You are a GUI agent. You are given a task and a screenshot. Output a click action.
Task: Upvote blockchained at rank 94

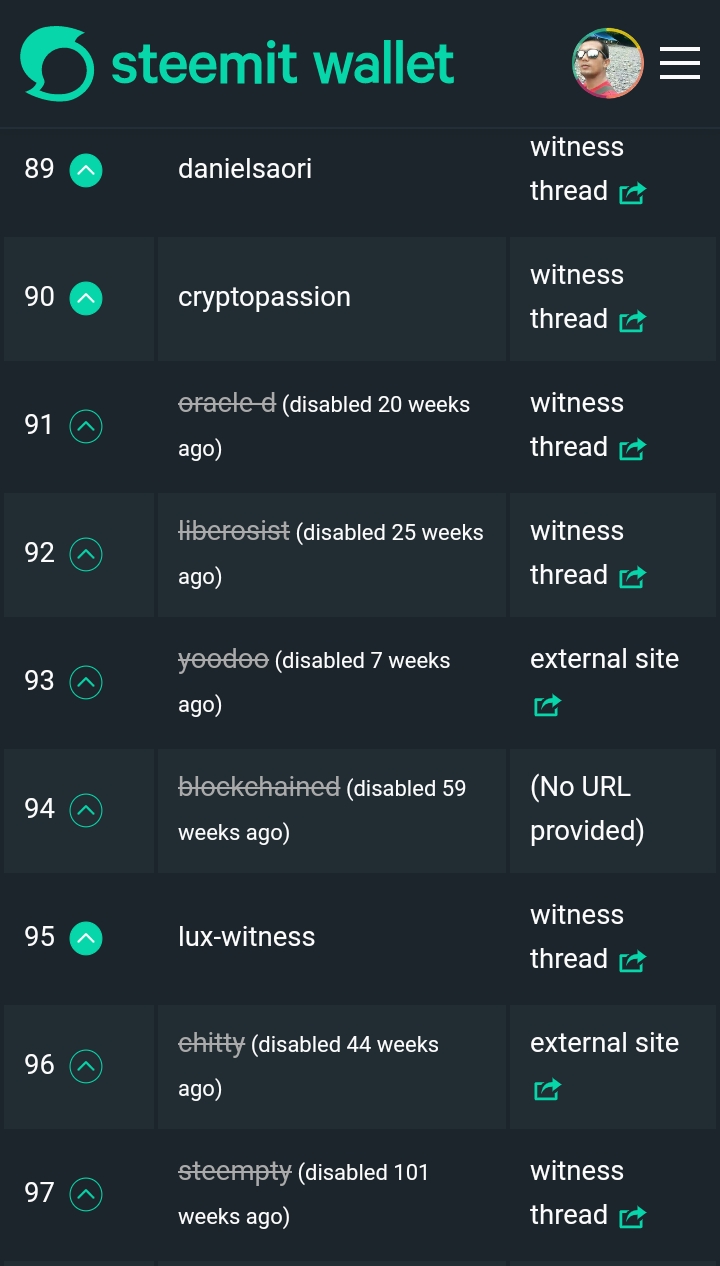[x=86, y=810]
